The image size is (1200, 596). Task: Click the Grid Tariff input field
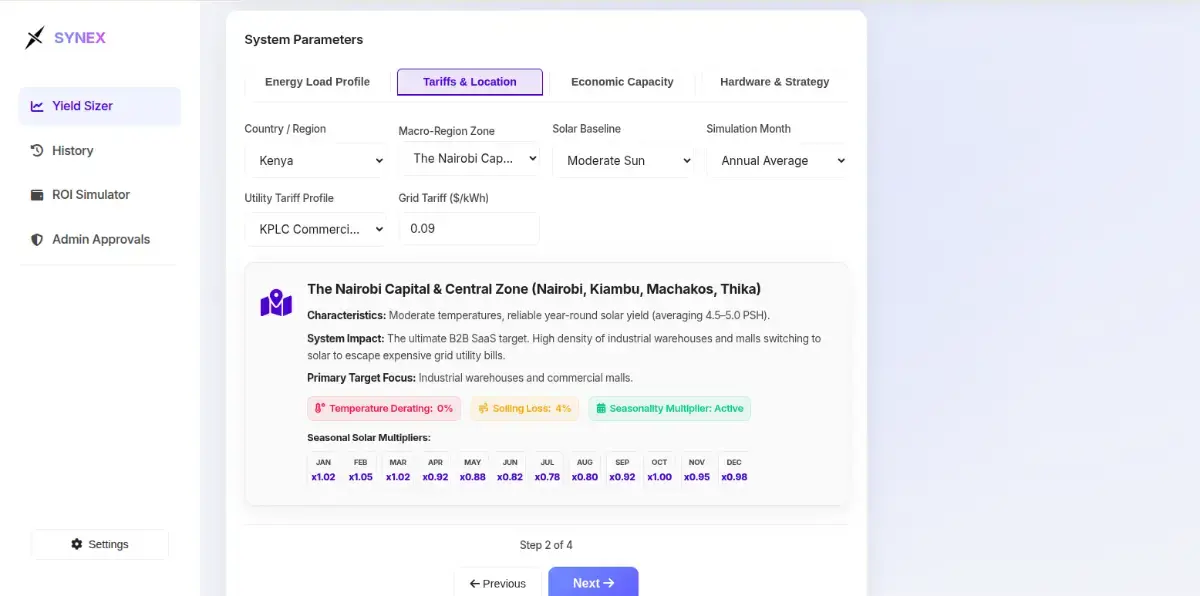469,229
